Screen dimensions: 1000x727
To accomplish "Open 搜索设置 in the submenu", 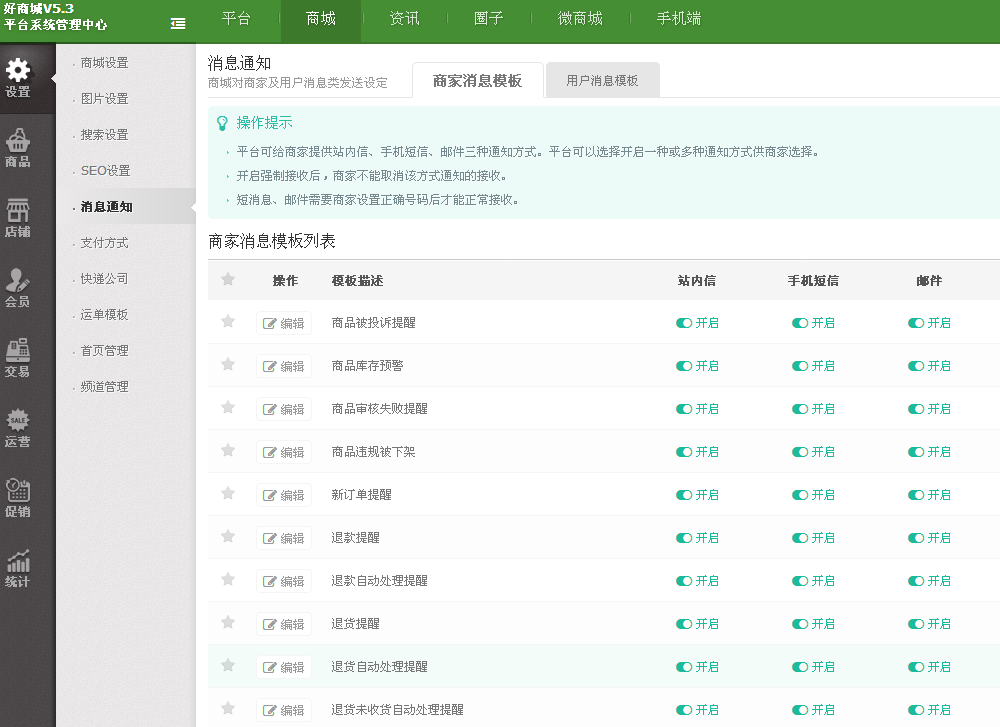I will pyautogui.click(x=105, y=135).
